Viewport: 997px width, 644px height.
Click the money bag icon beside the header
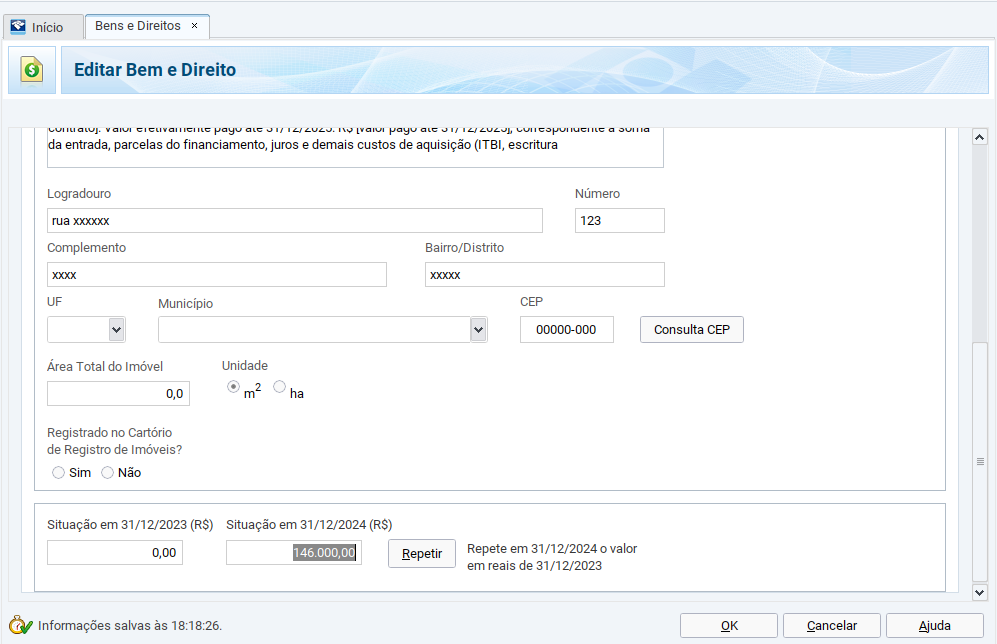coord(32,70)
